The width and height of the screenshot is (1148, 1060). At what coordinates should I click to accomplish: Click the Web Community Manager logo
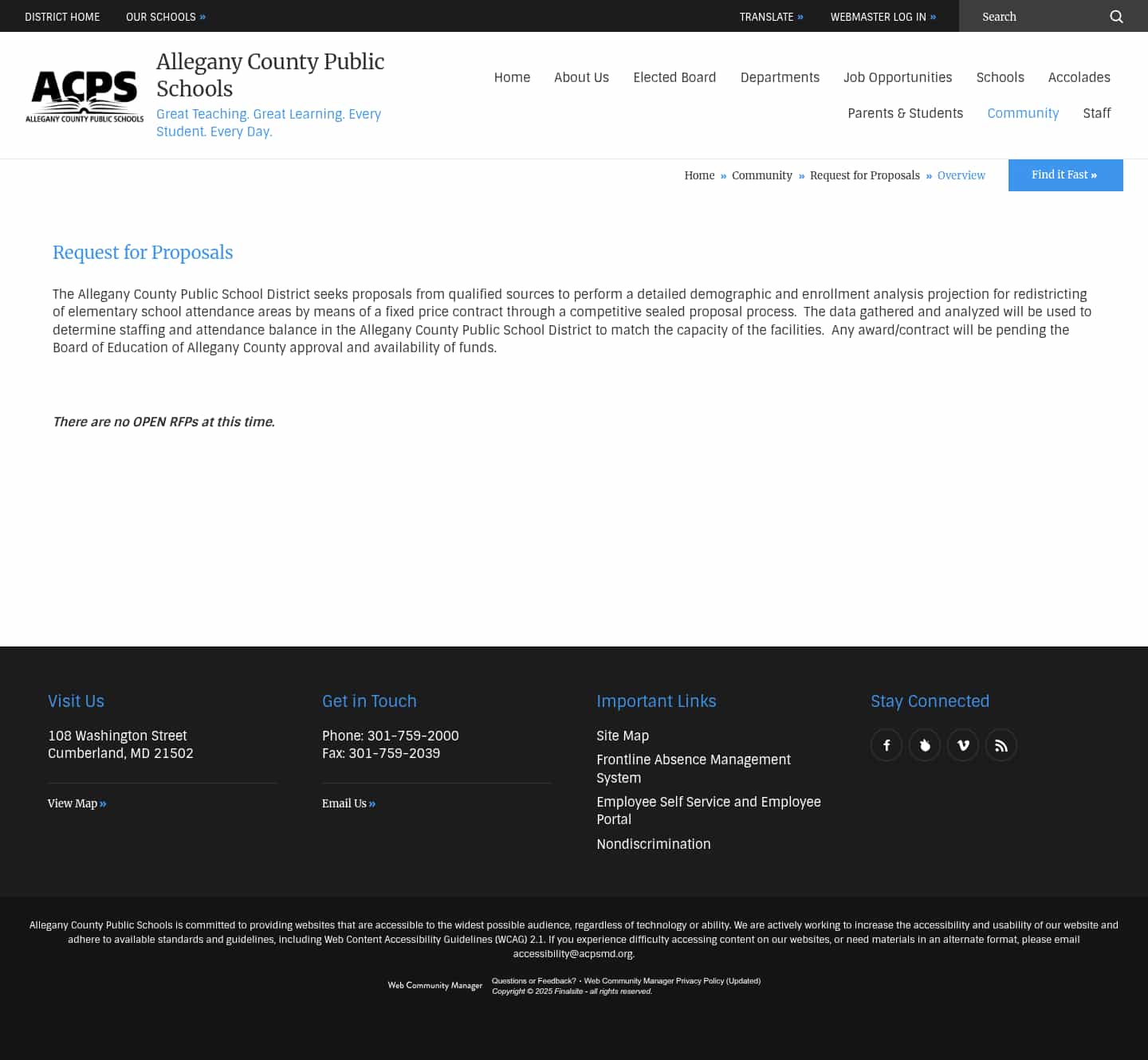434,985
